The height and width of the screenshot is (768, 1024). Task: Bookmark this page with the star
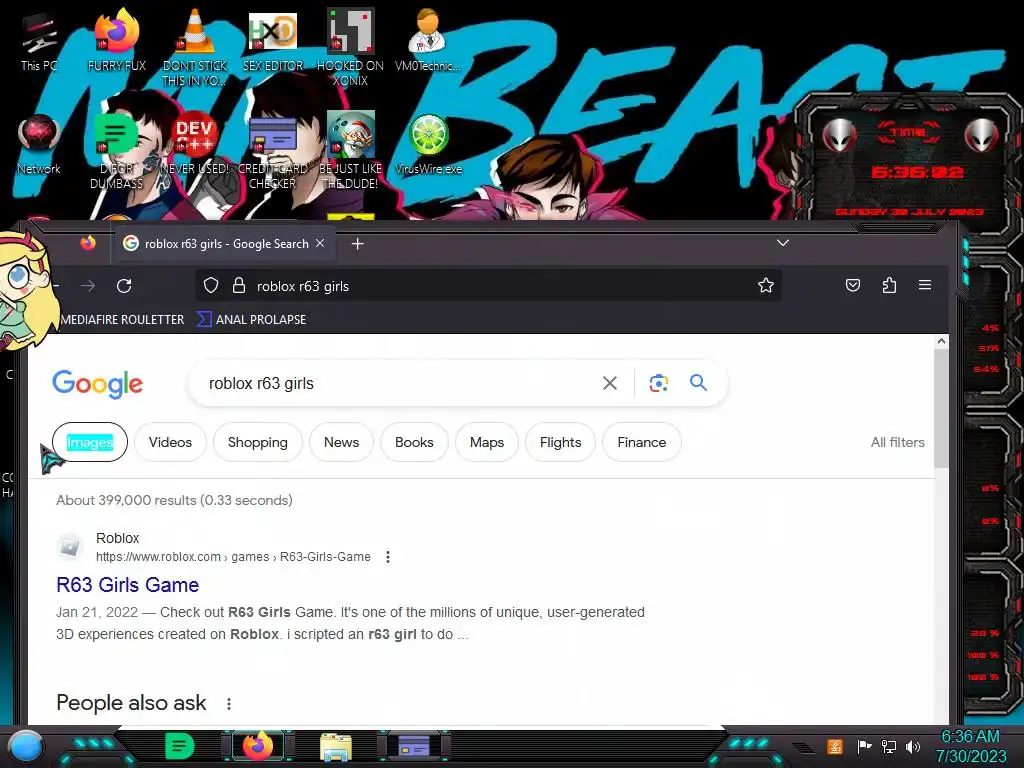tap(765, 285)
